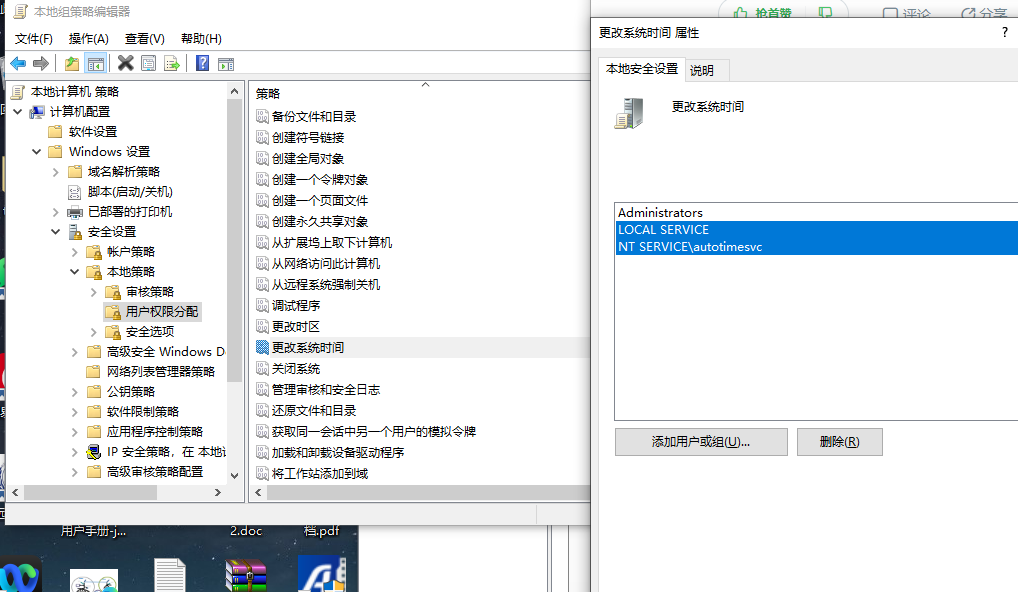
Task: Collapse the 安全设置 tree node
Action: (x=55, y=232)
